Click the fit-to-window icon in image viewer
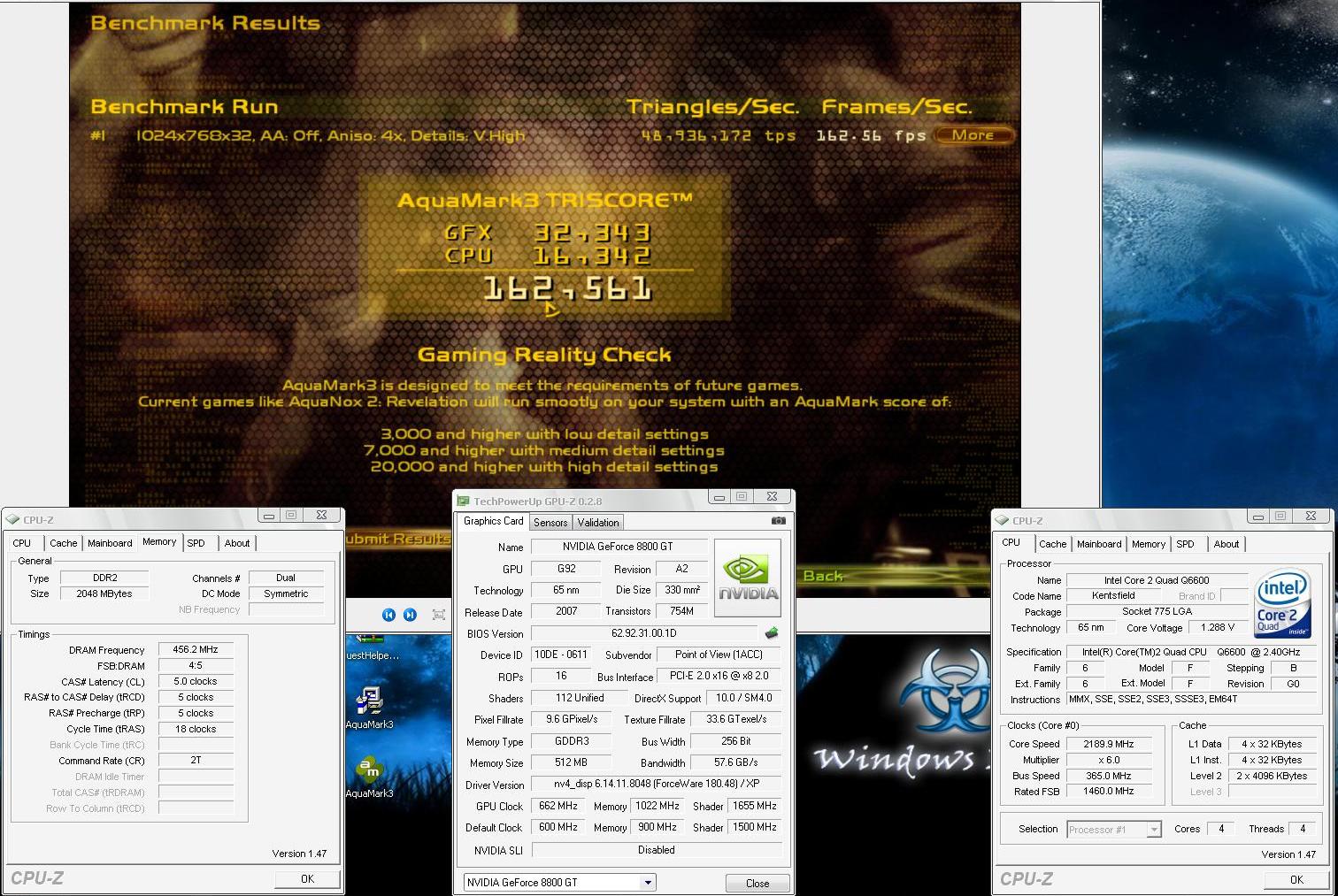 tap(438, 615)
